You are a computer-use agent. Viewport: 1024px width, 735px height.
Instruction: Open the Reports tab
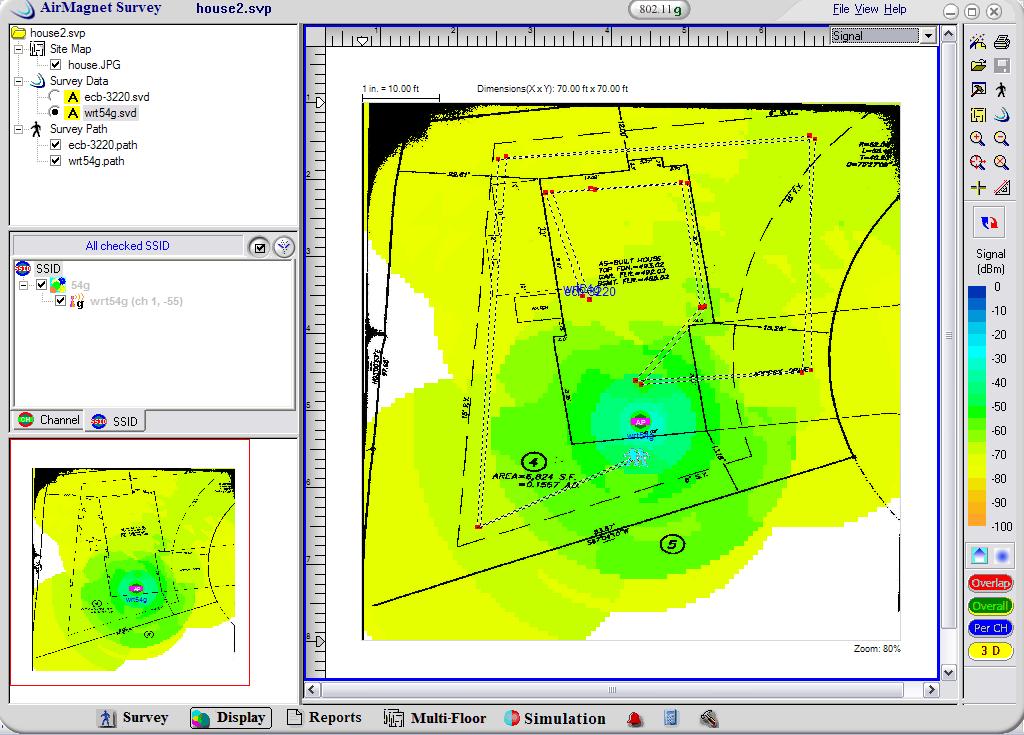tap(325, 717)
